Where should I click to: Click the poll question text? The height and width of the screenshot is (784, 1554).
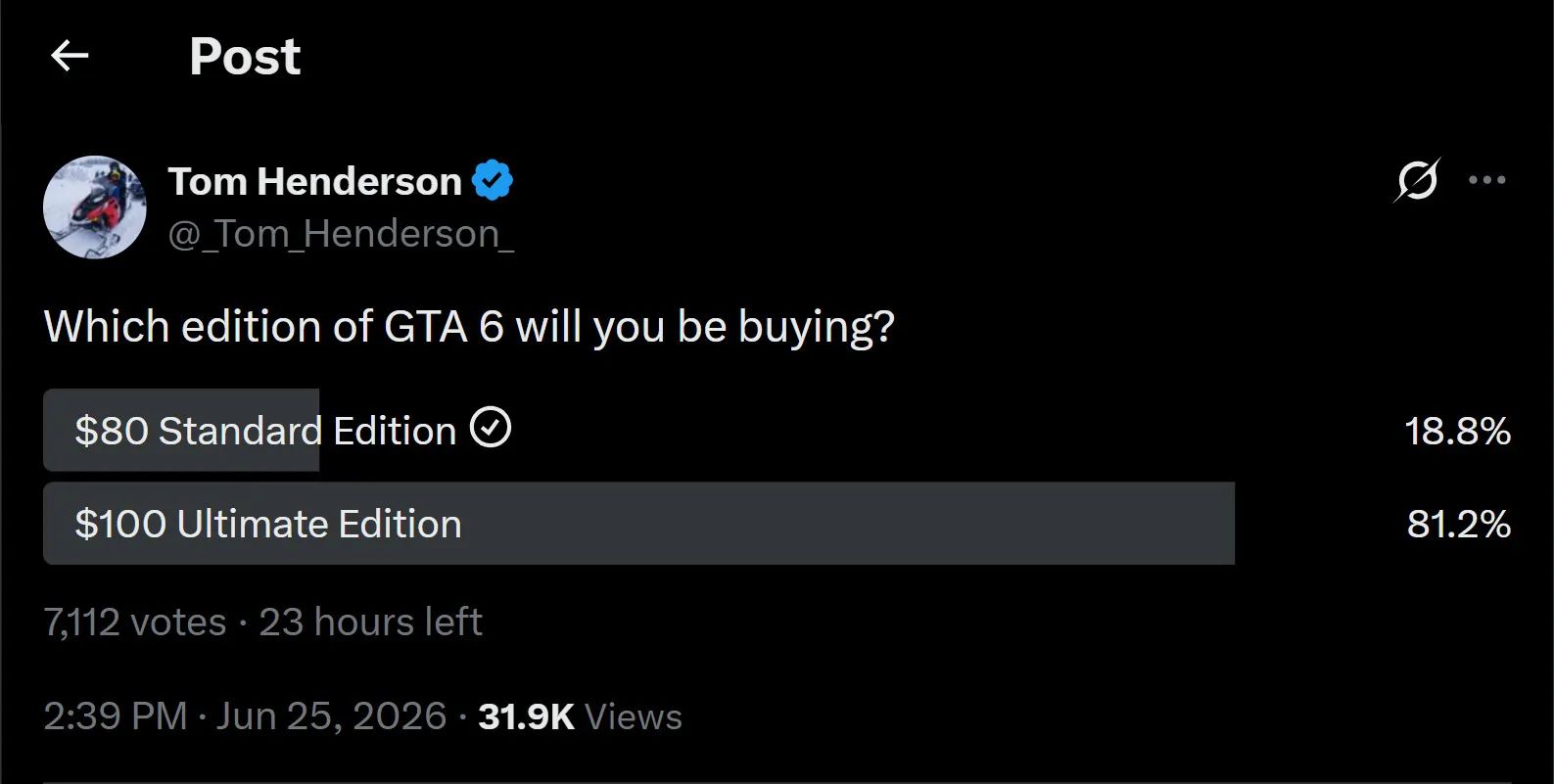click(469, 327)
